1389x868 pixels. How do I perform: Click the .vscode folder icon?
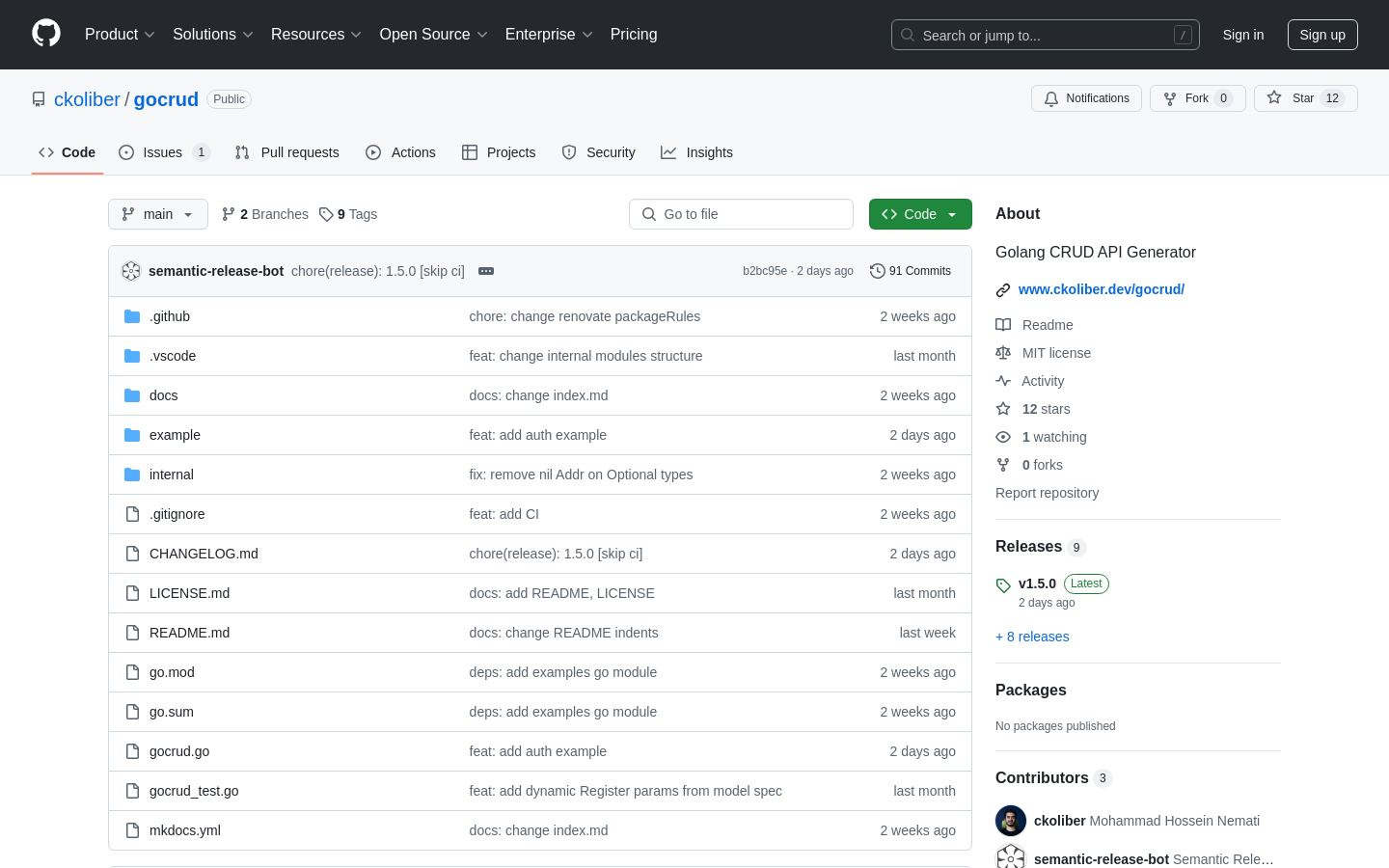pyautogui.click(x=132, y=356)
